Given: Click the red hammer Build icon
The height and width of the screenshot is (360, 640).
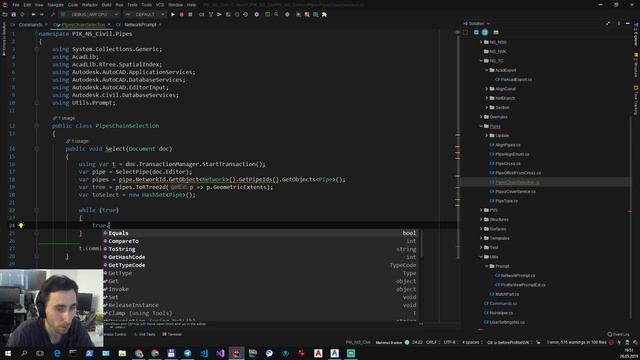Looking at the screenshot, I should tap(53, 14).
